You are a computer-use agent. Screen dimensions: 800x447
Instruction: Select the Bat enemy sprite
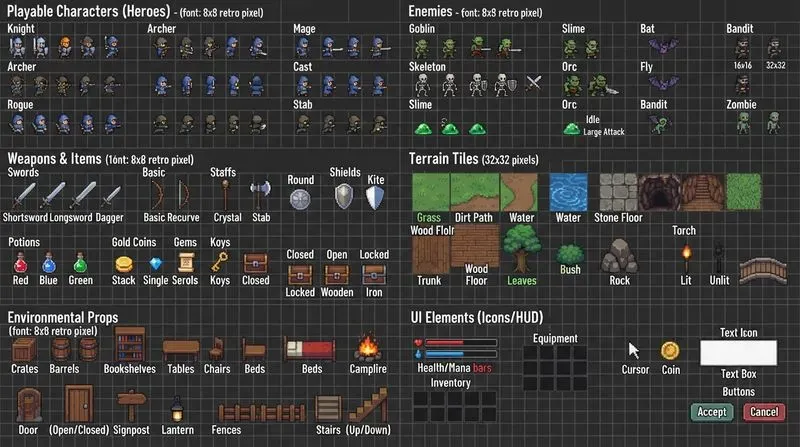coord(663,47)
